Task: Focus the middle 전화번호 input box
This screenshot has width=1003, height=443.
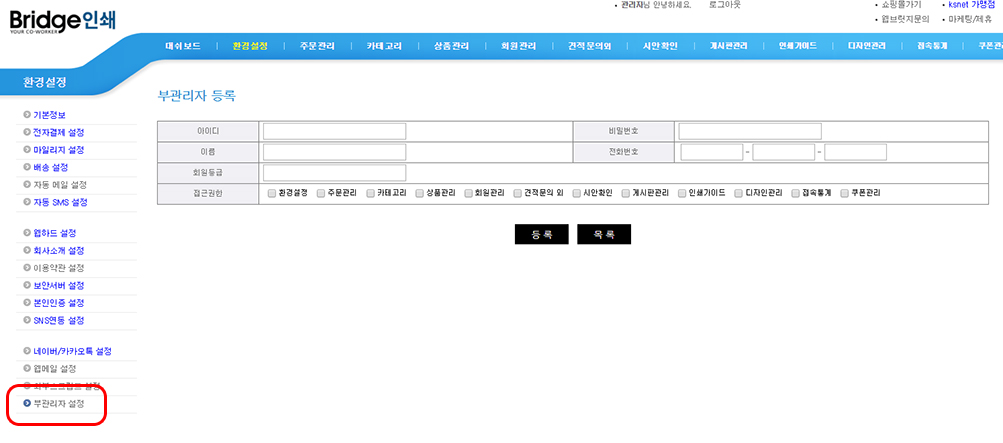Action: [x=784, y=152]
